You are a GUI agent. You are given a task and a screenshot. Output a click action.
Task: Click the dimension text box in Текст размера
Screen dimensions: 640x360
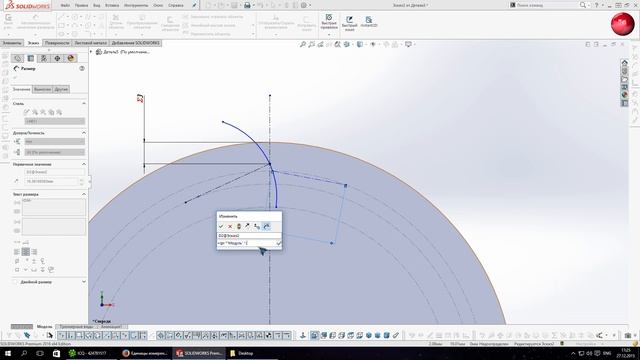tap(54, 207)
